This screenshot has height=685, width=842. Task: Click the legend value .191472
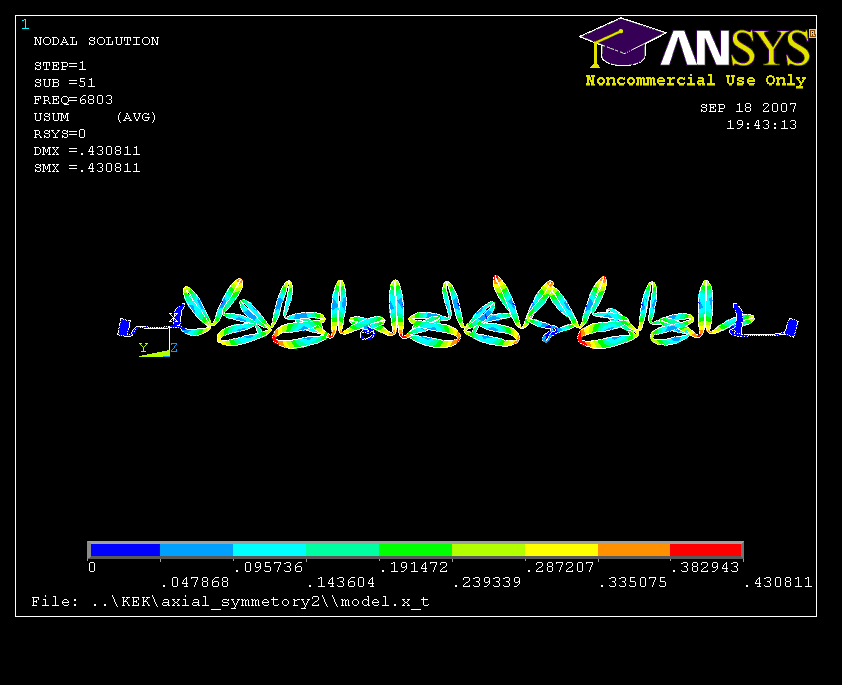[414, 567]
